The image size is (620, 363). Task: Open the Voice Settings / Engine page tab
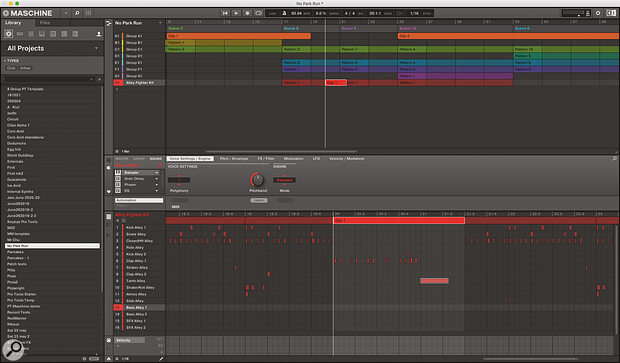(x=190, y=159)
